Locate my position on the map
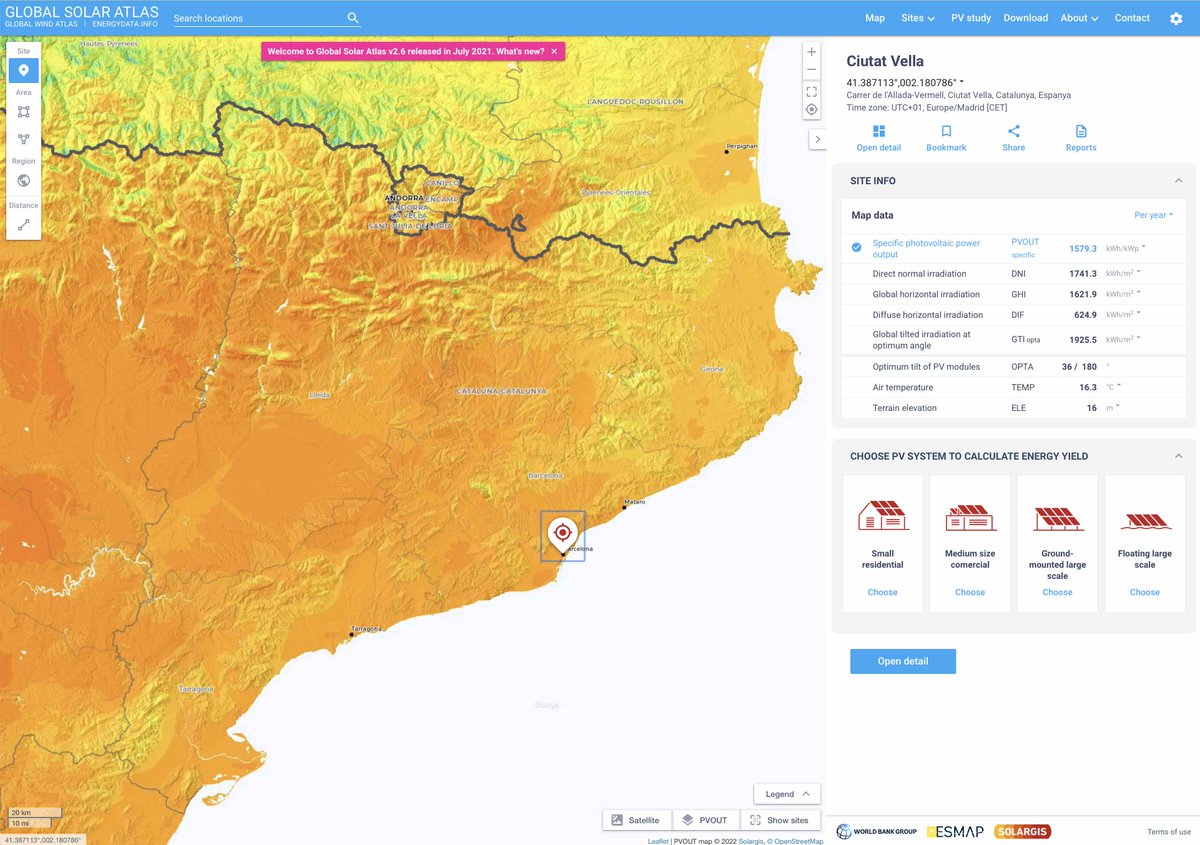This screenshot has height=845, width=1200. [811, 109]
